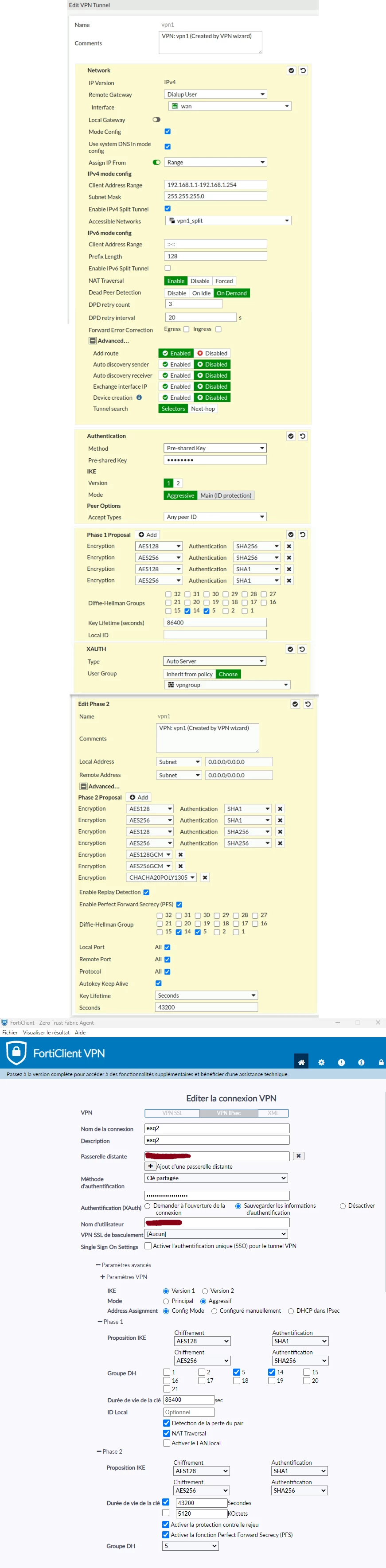Image resolution: width=386 pixels, height=1568 pixels.
Task: Click Add button in Phase 2 Proposal
Action: [139, 797]
